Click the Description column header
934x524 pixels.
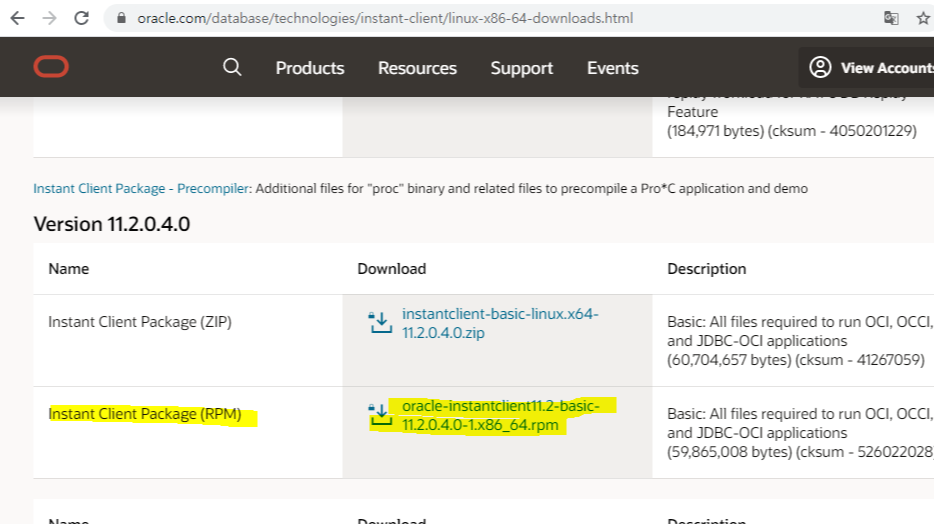pyautogui.click(x=706, y=269)
